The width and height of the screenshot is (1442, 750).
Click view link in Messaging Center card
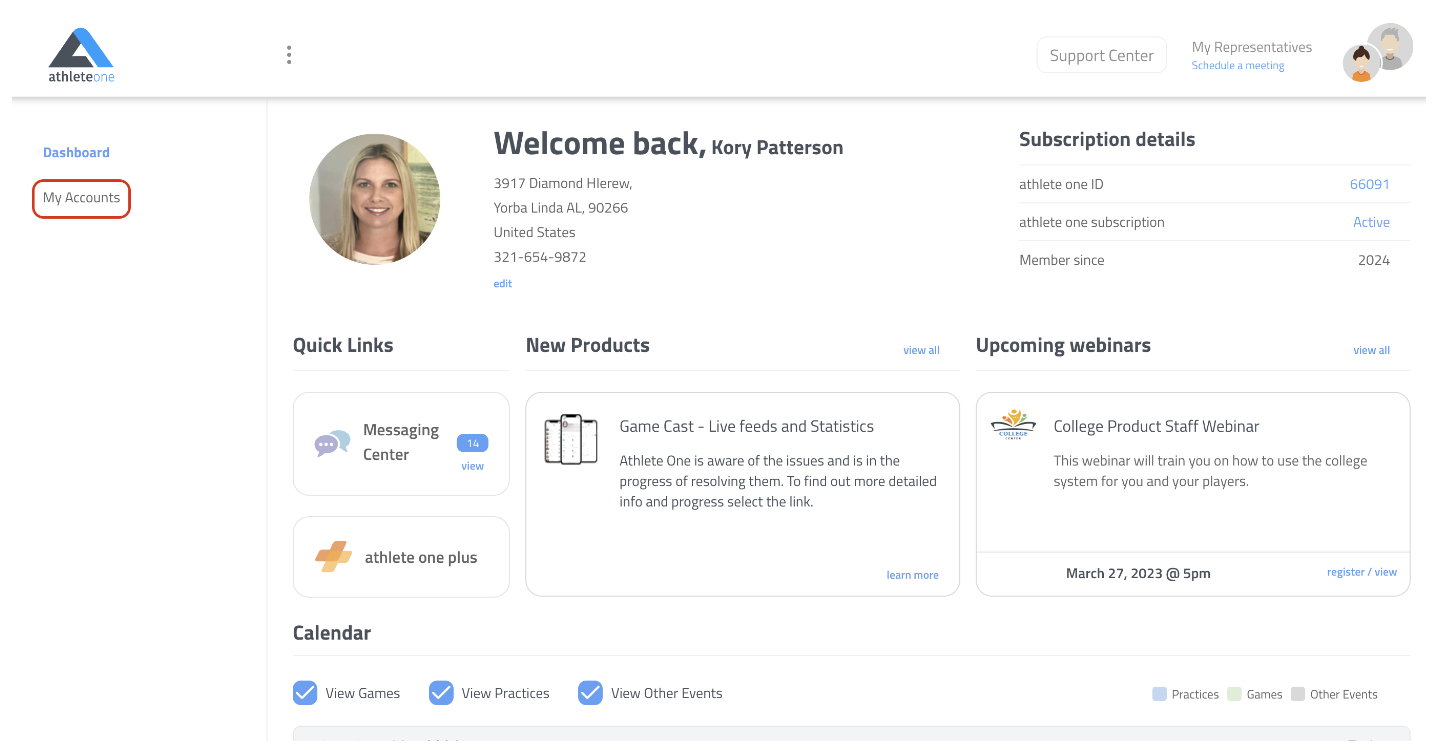[x=473, y=466]
